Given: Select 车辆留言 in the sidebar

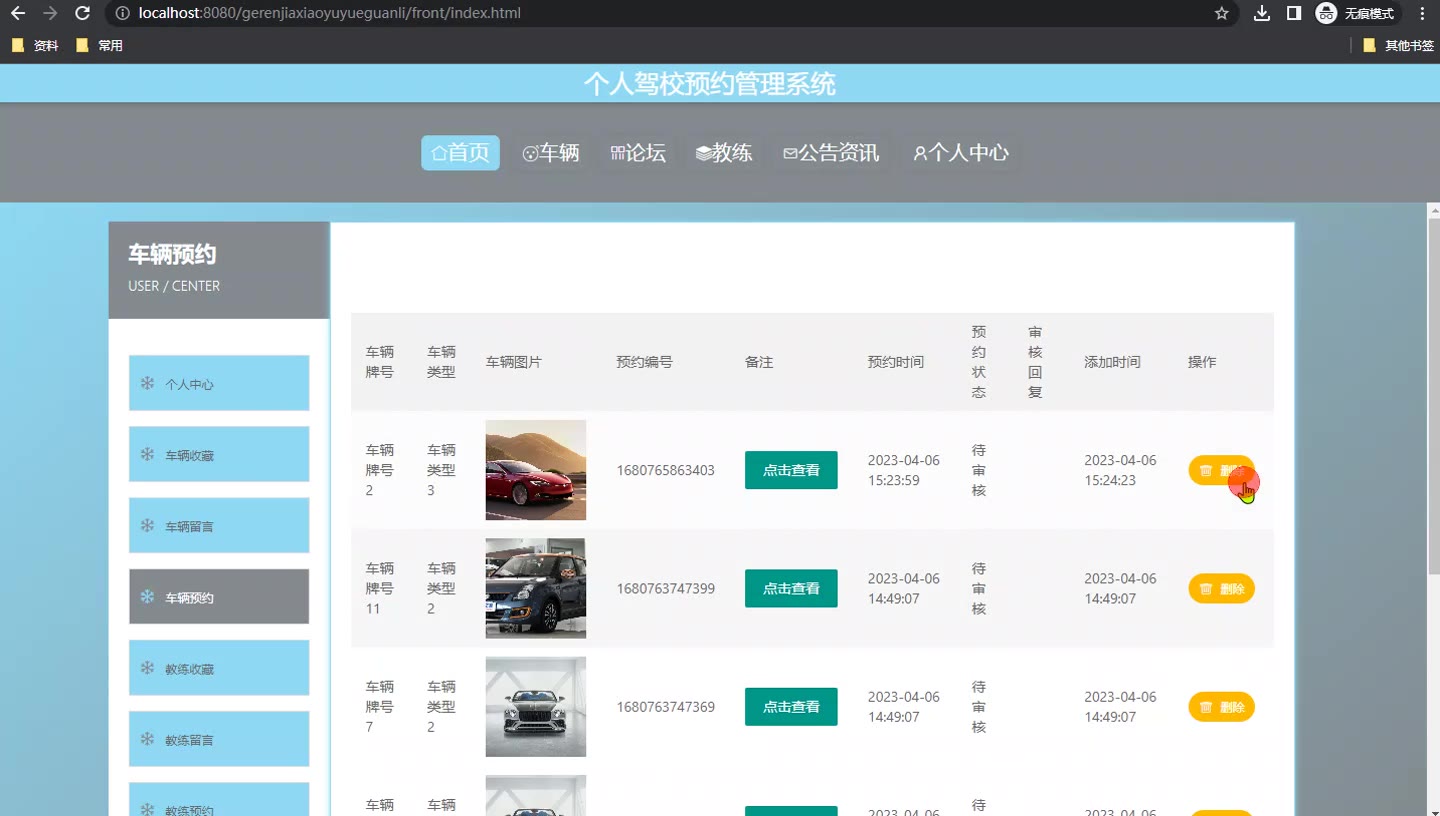Looking at the screenshot, I should (x=219, y=525).
